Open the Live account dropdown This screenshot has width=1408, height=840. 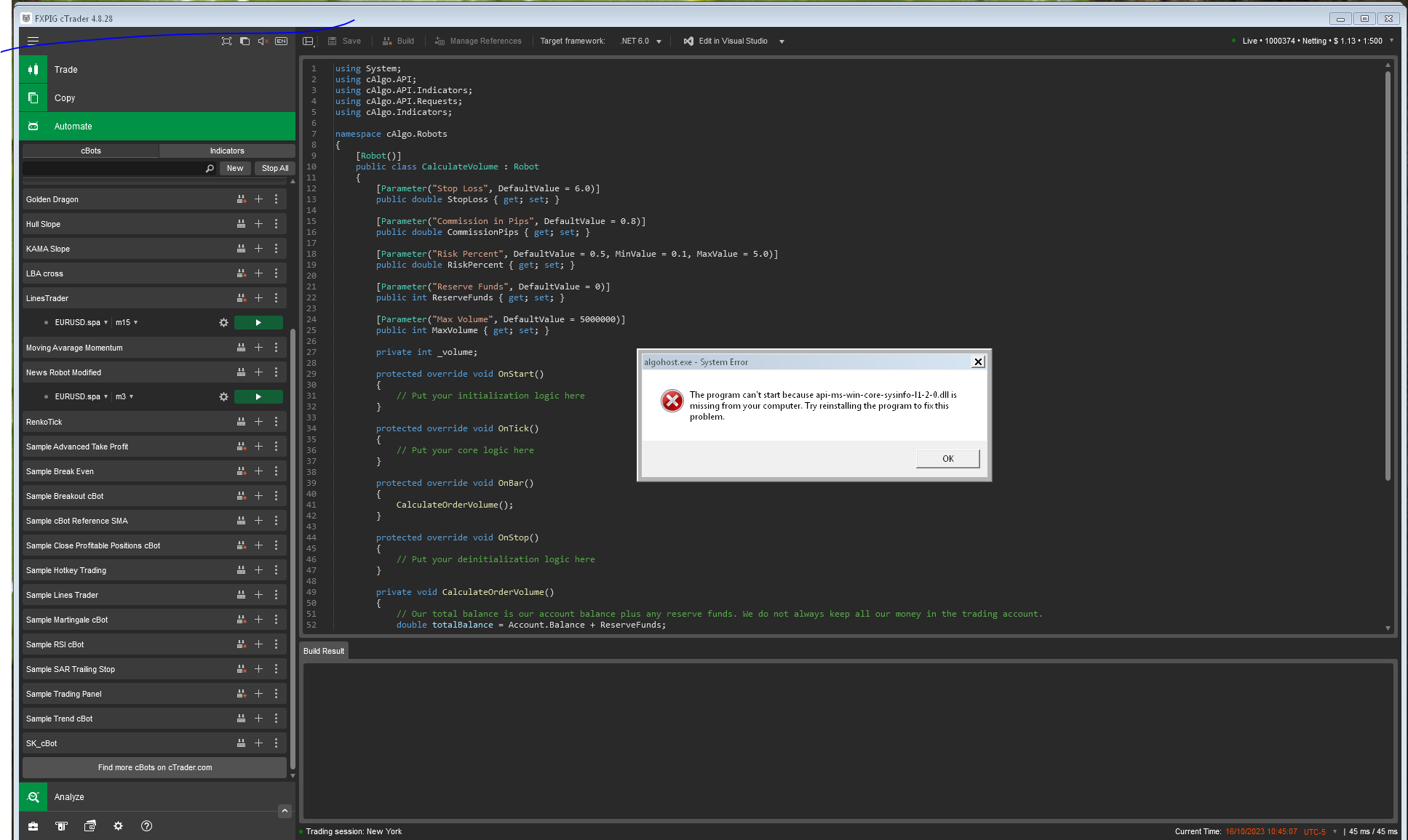1313,41
